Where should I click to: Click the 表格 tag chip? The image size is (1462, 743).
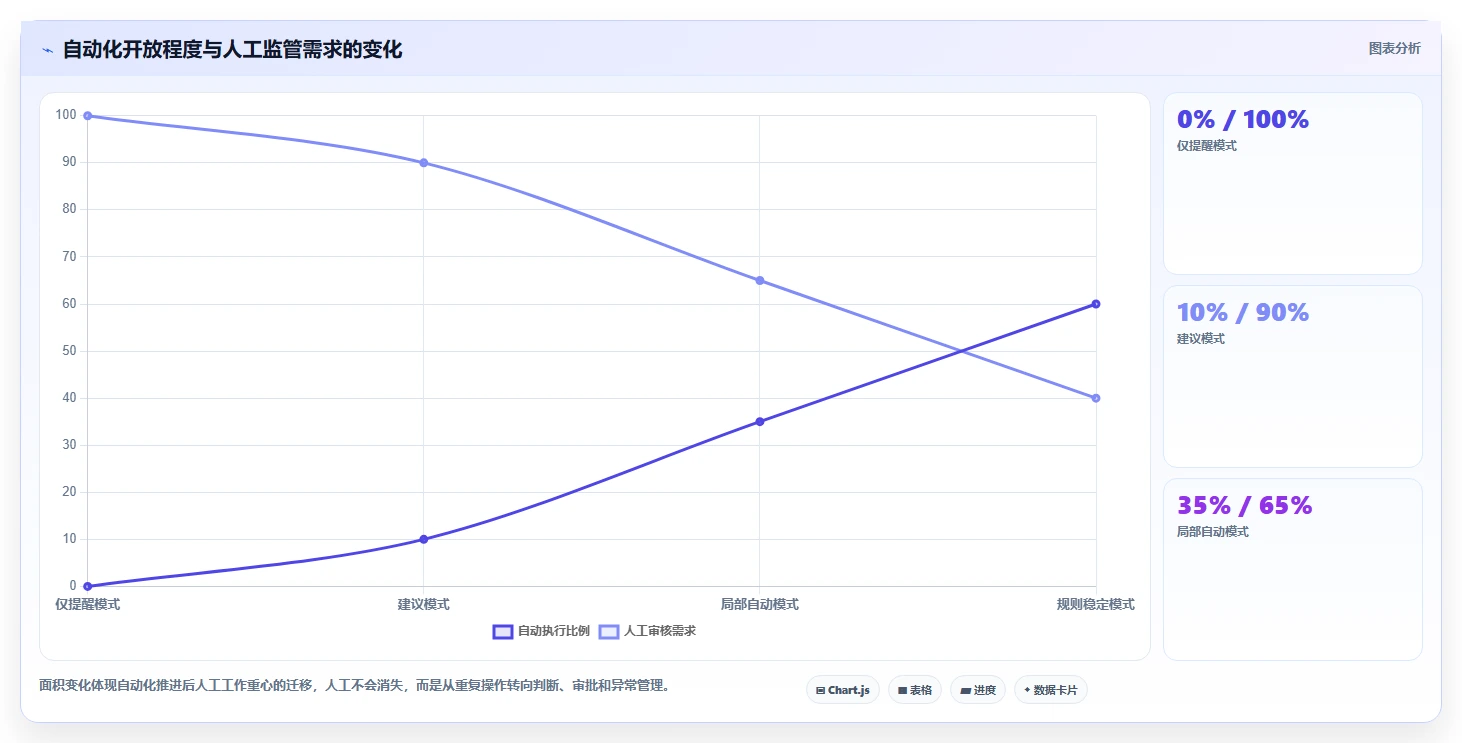click(x=915, y=690)
